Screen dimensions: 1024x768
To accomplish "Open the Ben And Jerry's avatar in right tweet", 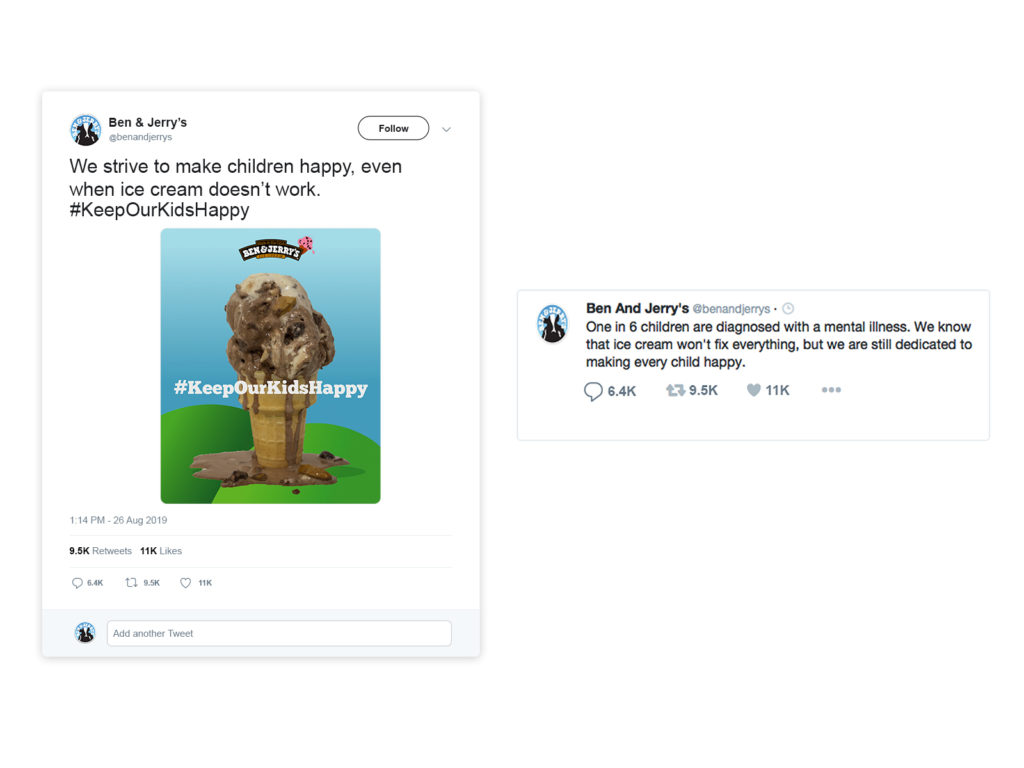I will click(x=552, y=323).
